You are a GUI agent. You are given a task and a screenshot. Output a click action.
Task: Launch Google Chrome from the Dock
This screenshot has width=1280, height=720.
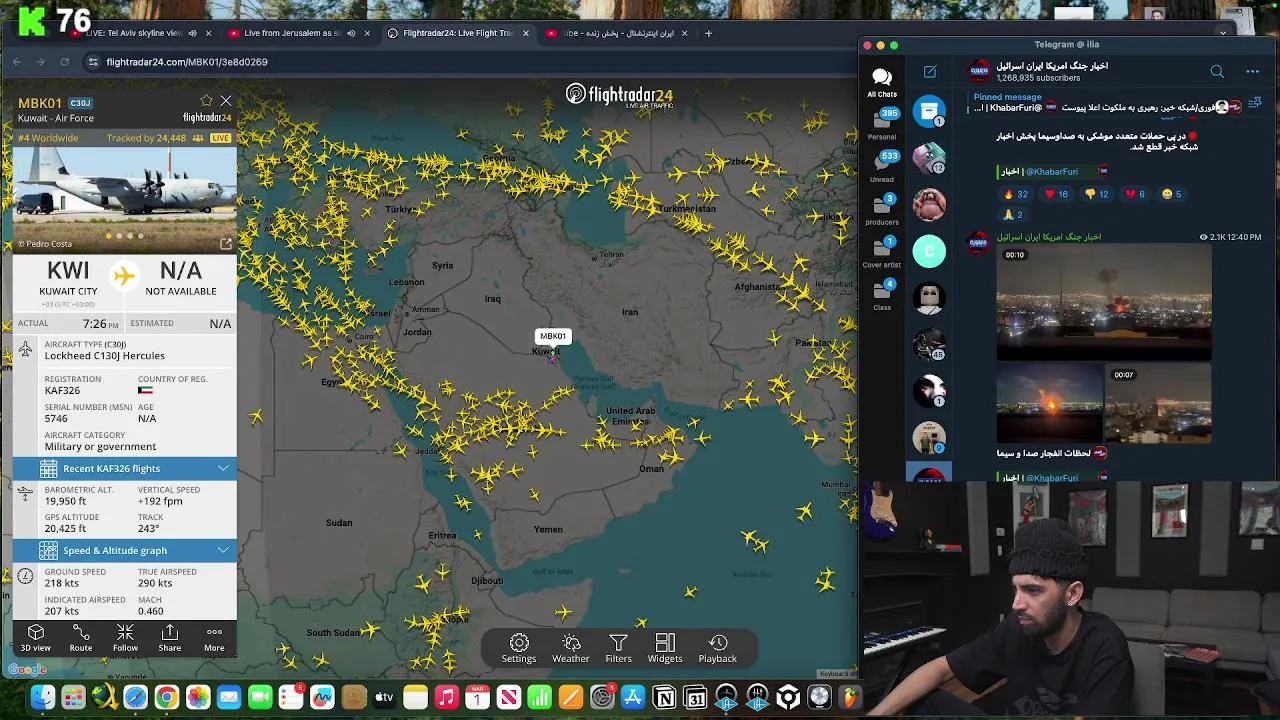click(x=167, y=698)
